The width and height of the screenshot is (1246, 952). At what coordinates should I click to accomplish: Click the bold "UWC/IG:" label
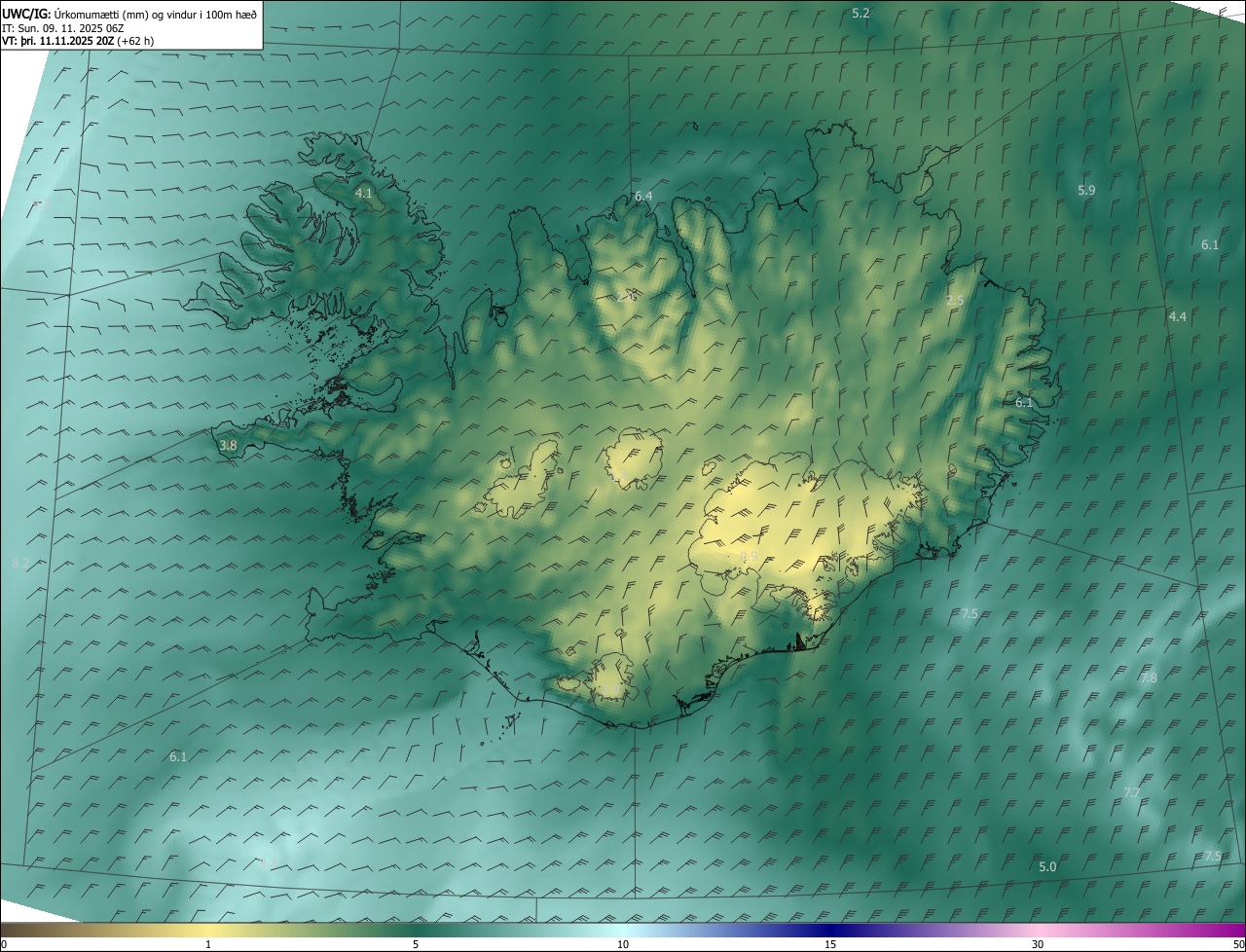(x=27, y=14)
